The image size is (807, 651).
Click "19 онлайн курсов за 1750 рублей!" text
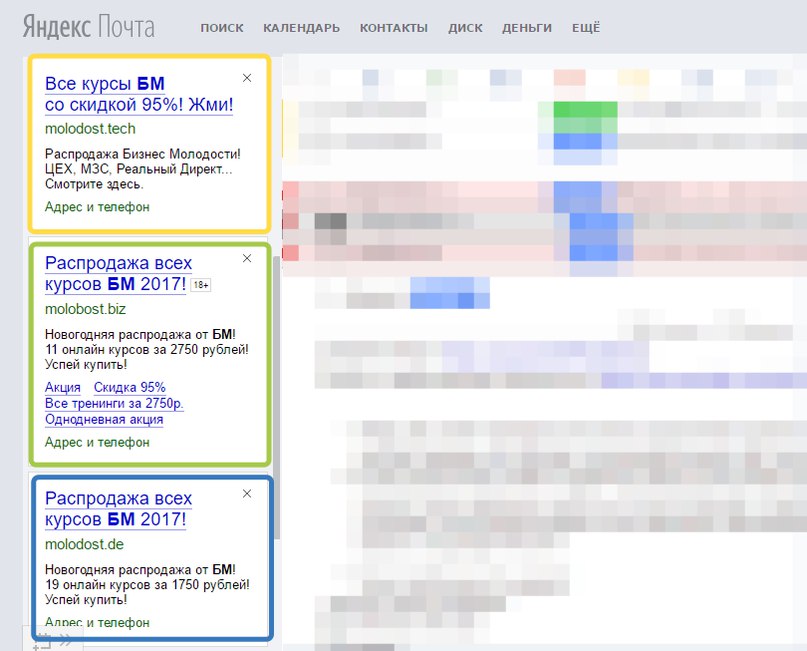coord(147,585)
